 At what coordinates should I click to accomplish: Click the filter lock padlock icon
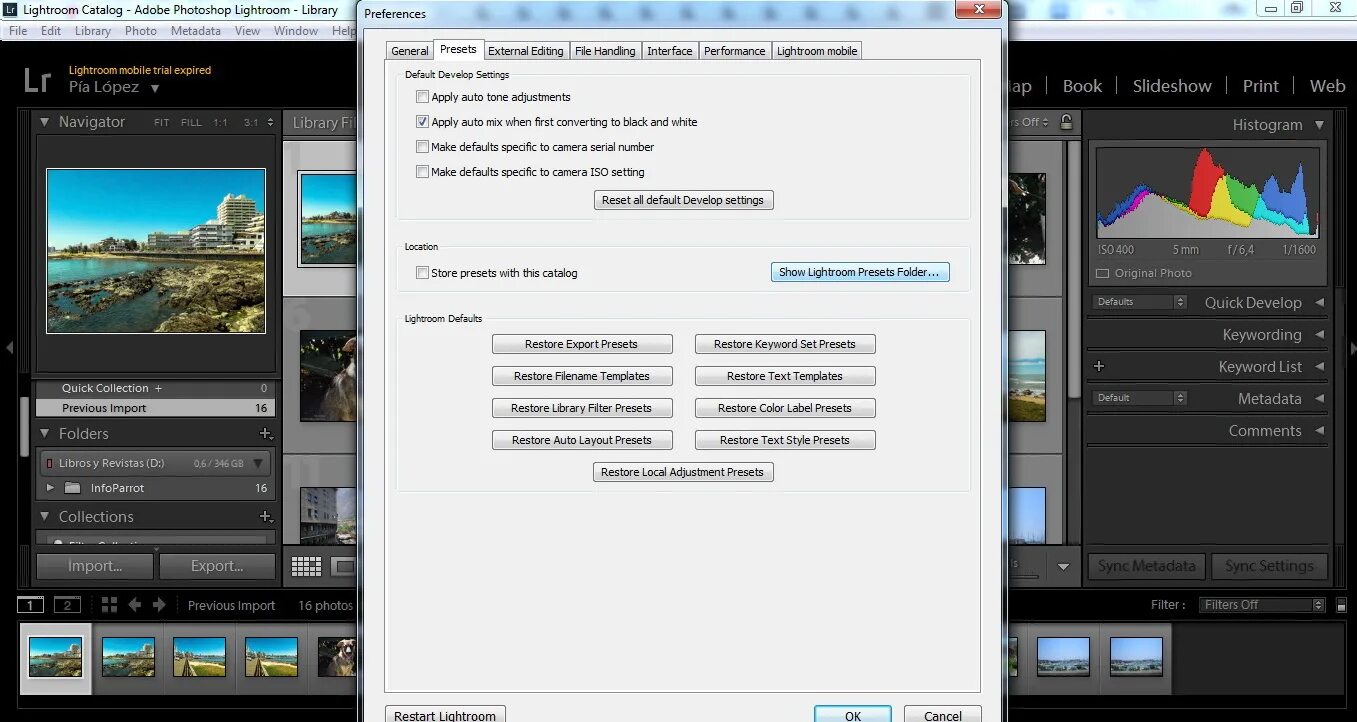pyautogui.click(x=1066, y=122)
